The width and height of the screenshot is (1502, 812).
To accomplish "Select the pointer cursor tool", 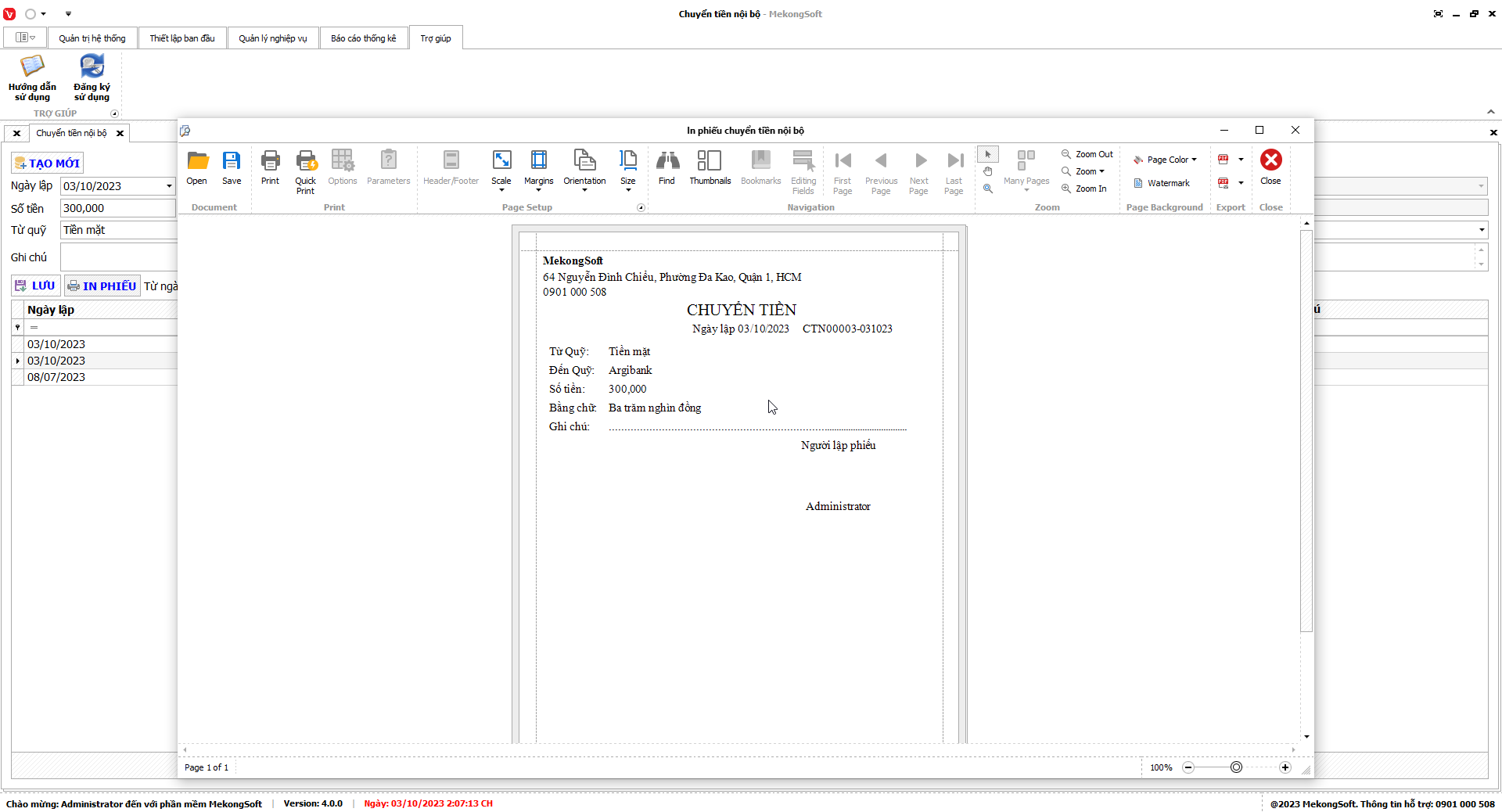I will pos(988,154).
